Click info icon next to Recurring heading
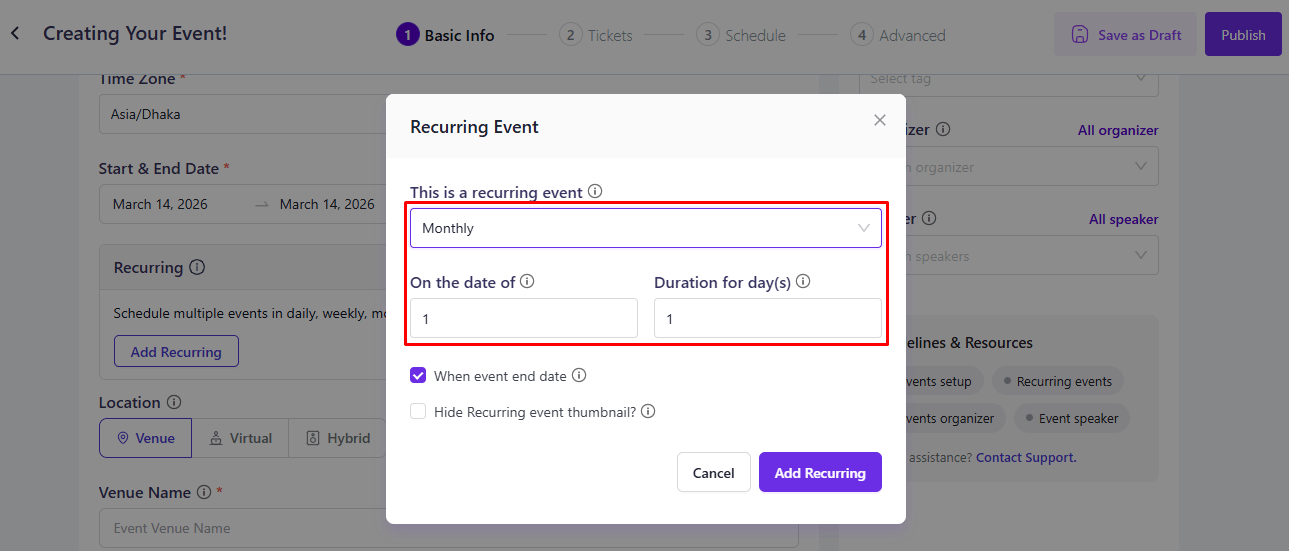The image size is (1289, 551). (197, 267)
